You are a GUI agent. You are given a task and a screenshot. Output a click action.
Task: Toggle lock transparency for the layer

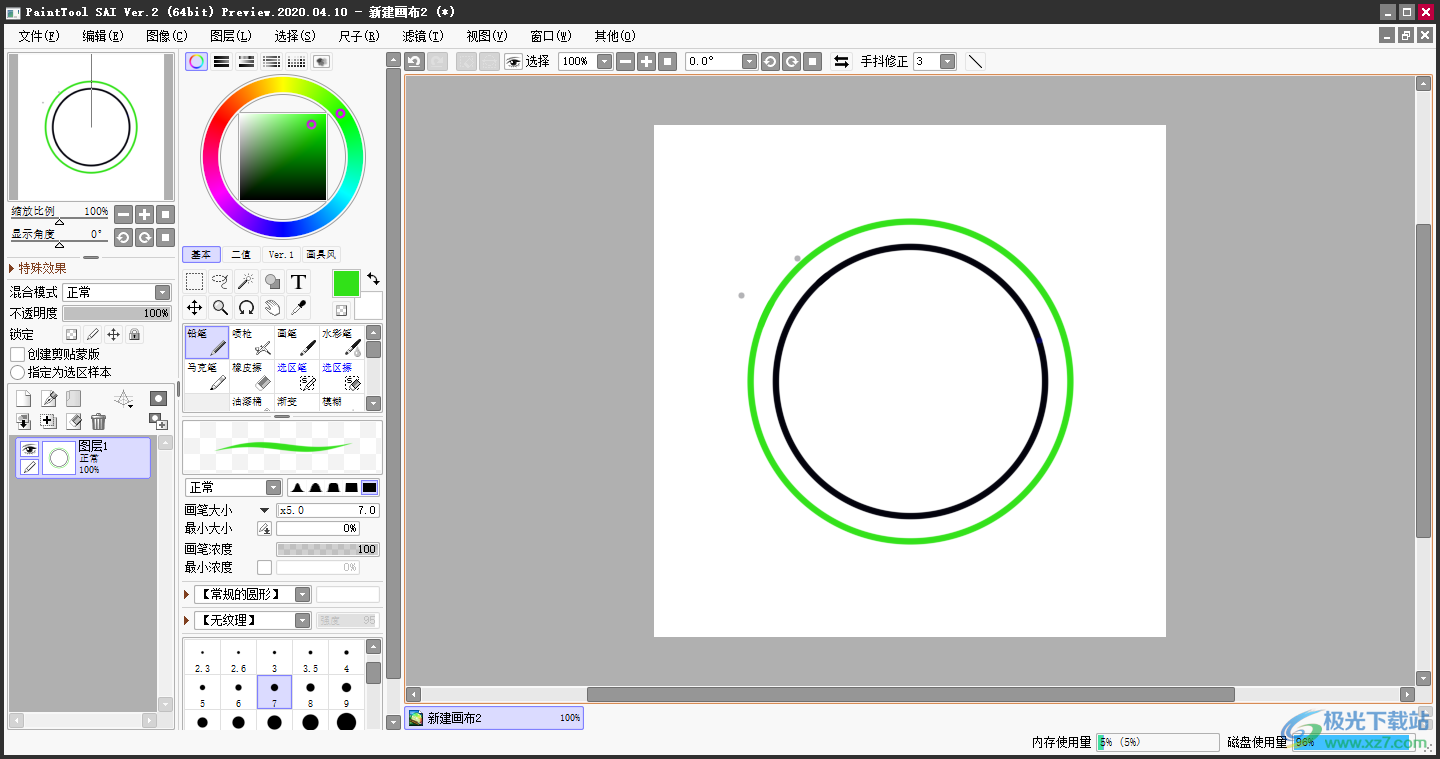coord(71,334)
